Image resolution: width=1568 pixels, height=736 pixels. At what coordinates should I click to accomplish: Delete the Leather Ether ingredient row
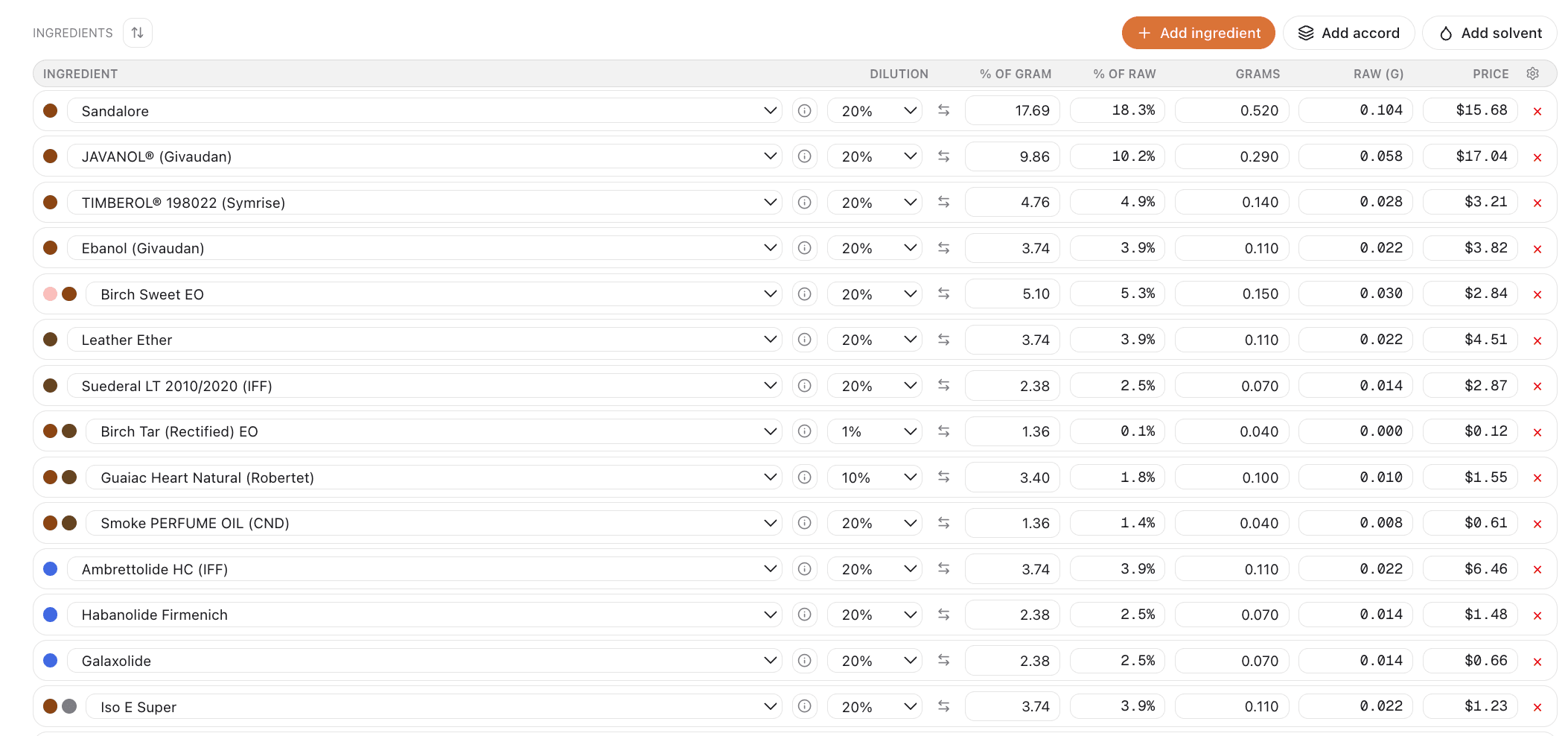1537,340
